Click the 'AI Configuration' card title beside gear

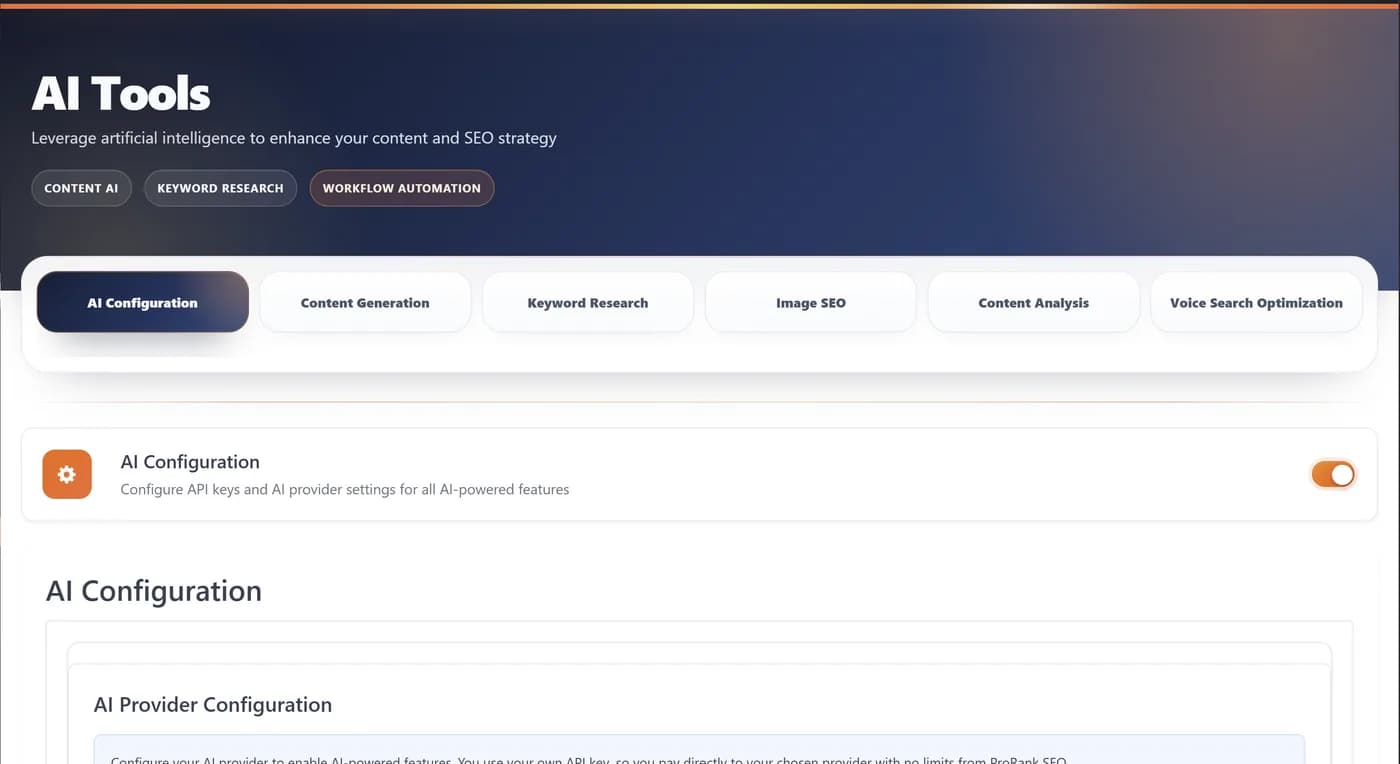coord(190,462)
